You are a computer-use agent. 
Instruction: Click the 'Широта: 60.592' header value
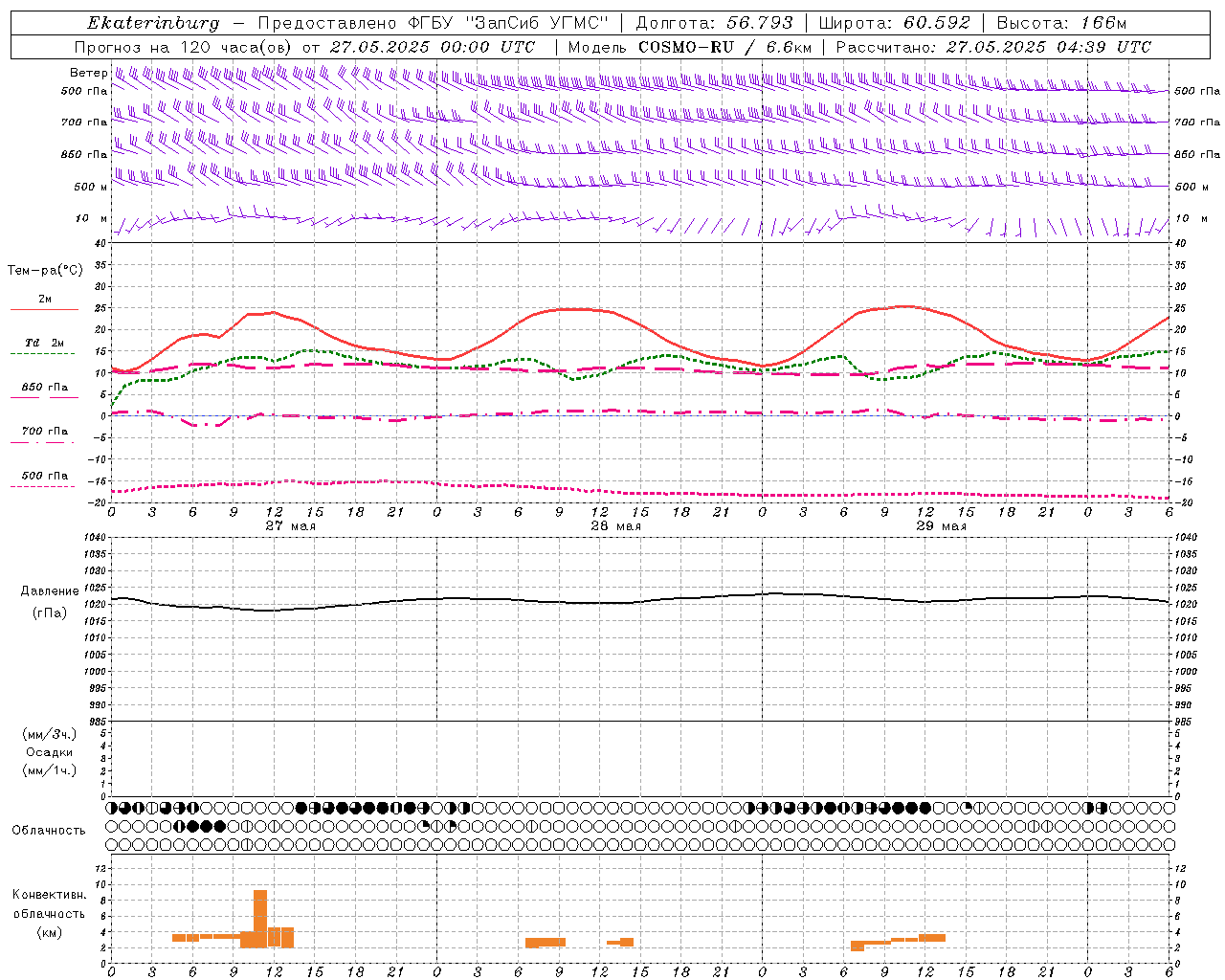895,23
